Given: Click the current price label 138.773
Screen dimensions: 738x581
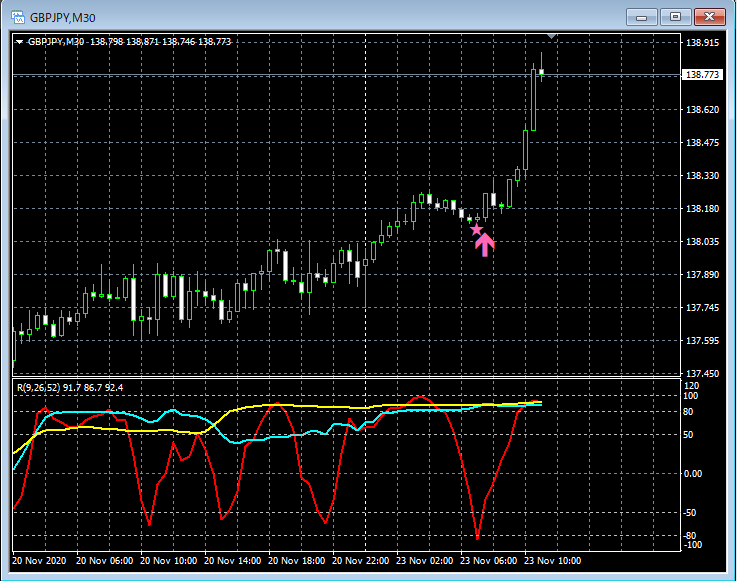Looking at the screenshot, I should [x=702, y=75].
